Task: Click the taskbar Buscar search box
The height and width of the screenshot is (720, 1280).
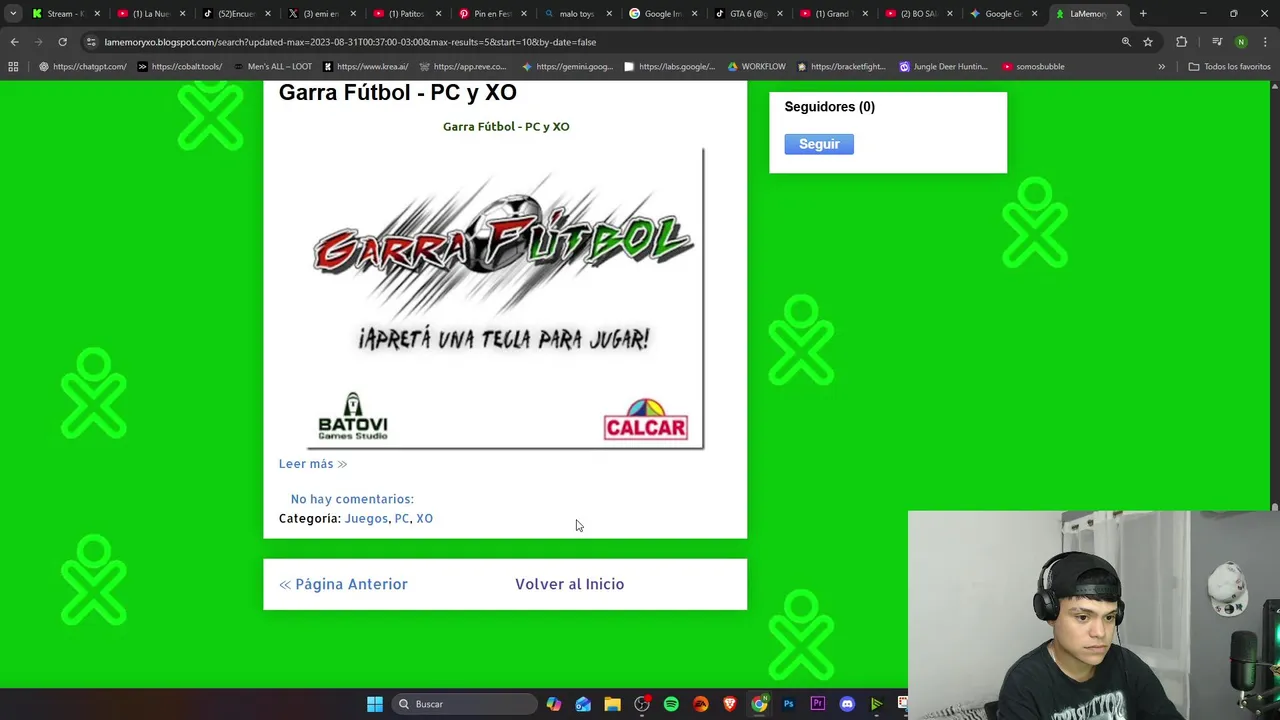Action: 465,704
